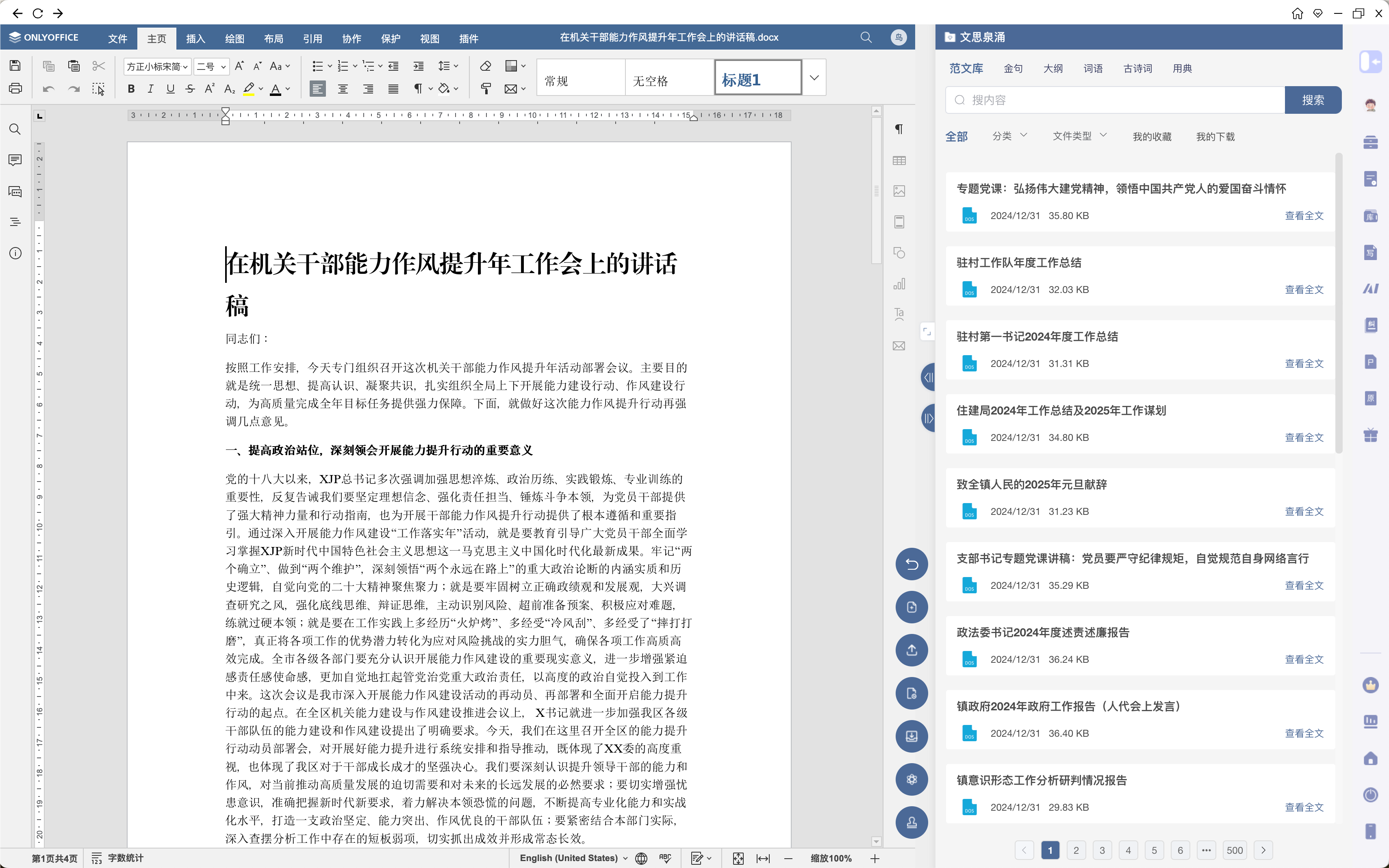
Task: Open the Comments panel in left sidebar
Action: 15,160
